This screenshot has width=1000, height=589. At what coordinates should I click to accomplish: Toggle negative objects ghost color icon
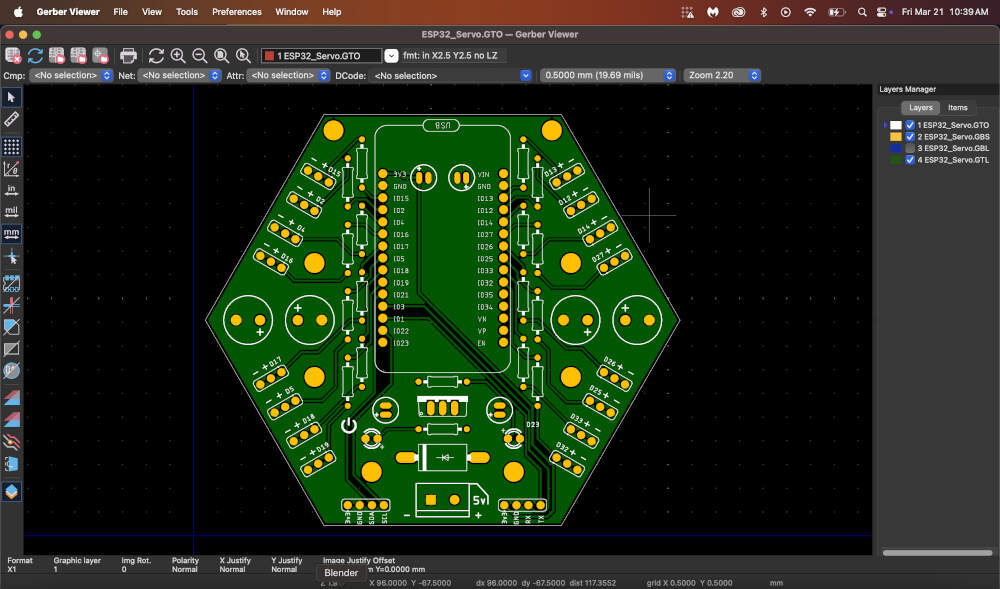click(11, 349)
